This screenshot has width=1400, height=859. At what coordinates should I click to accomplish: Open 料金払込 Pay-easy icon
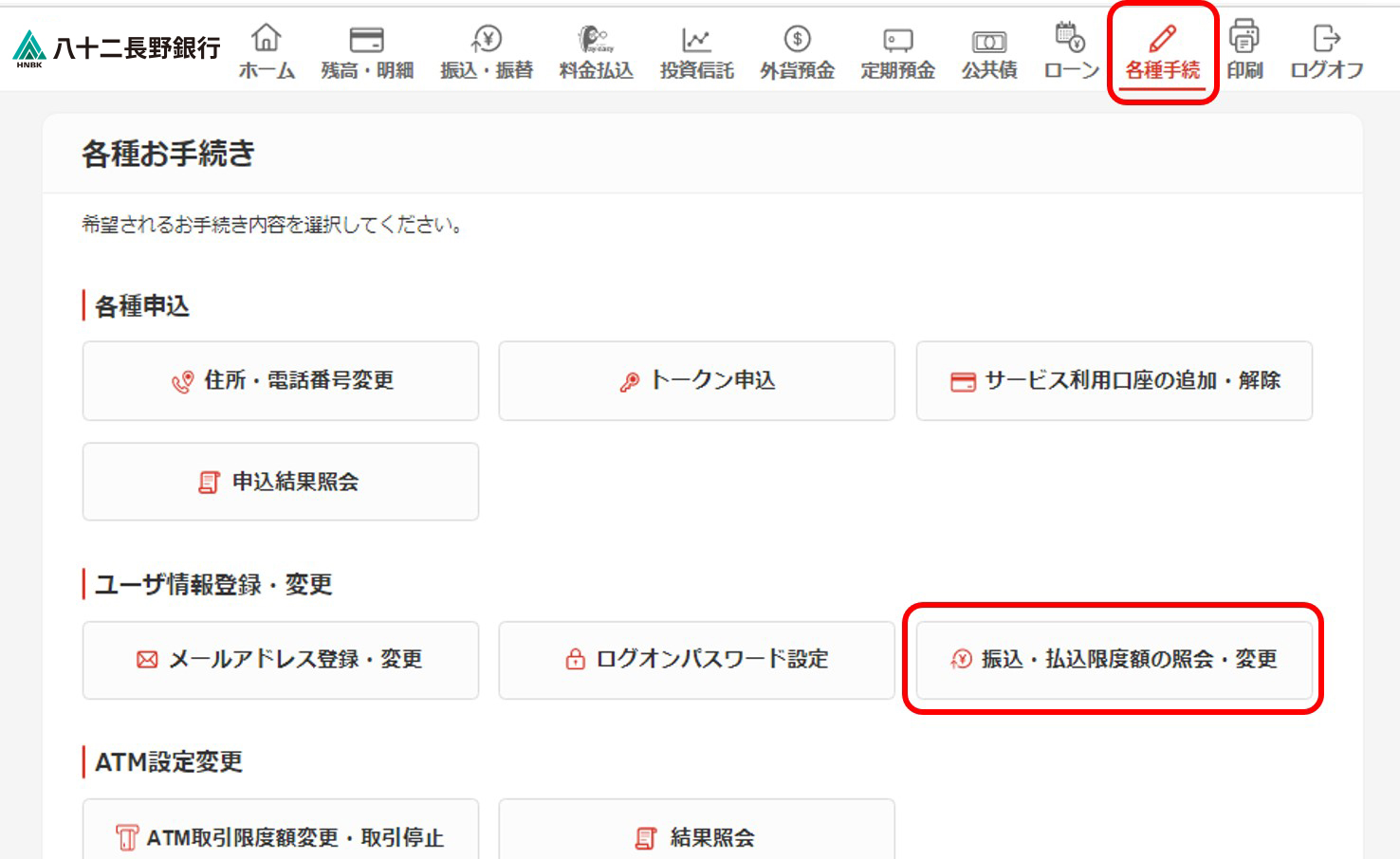tap(596, 39)
